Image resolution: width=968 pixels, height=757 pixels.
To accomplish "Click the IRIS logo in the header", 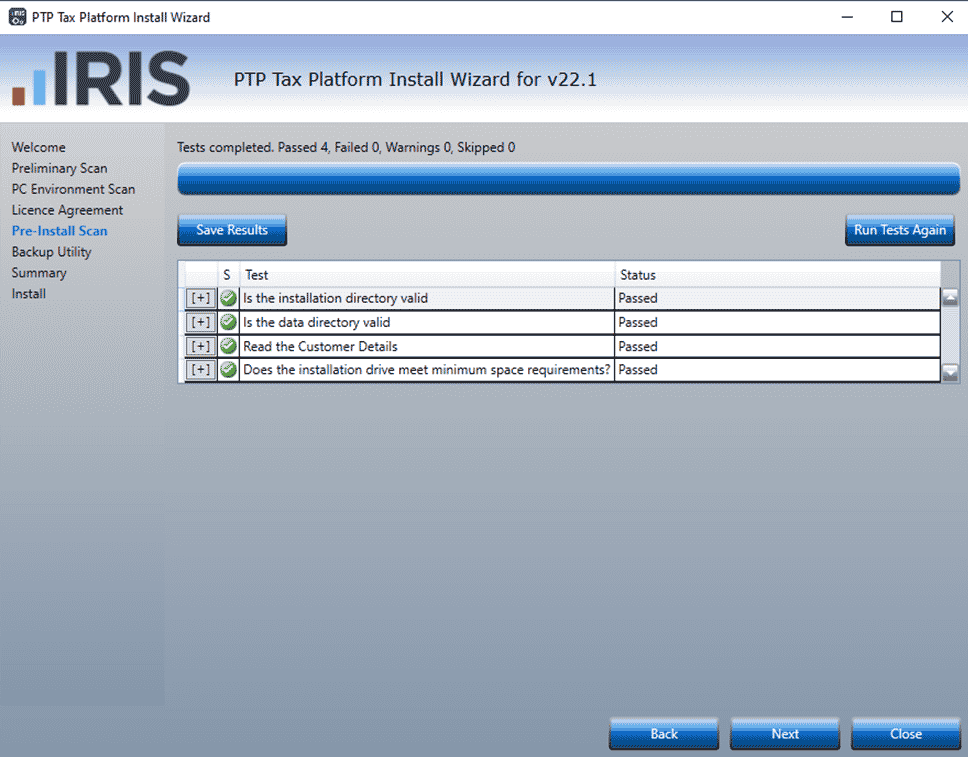I will tap(101, 79).
